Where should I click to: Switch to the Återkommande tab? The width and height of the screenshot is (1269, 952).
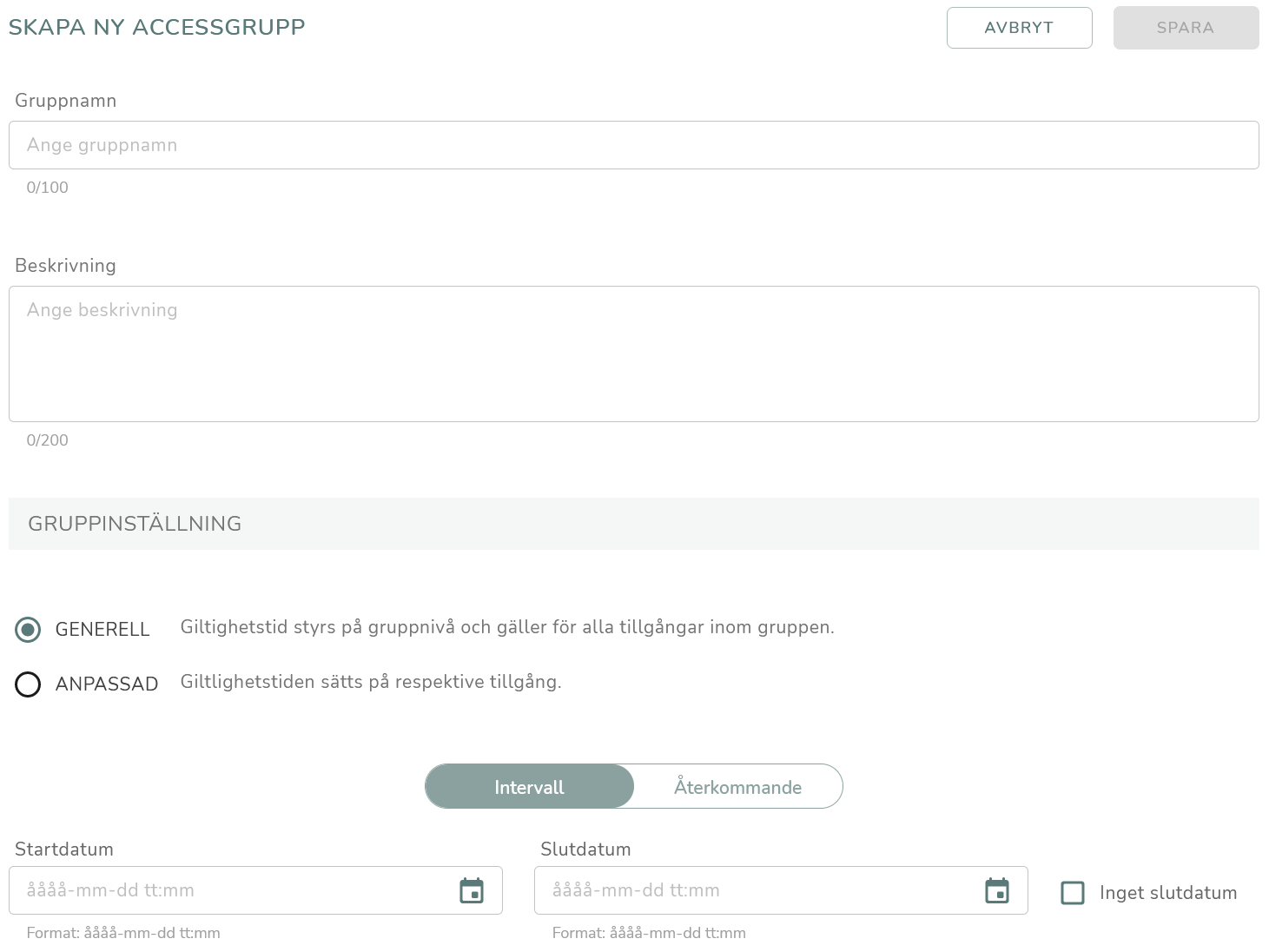738,787
